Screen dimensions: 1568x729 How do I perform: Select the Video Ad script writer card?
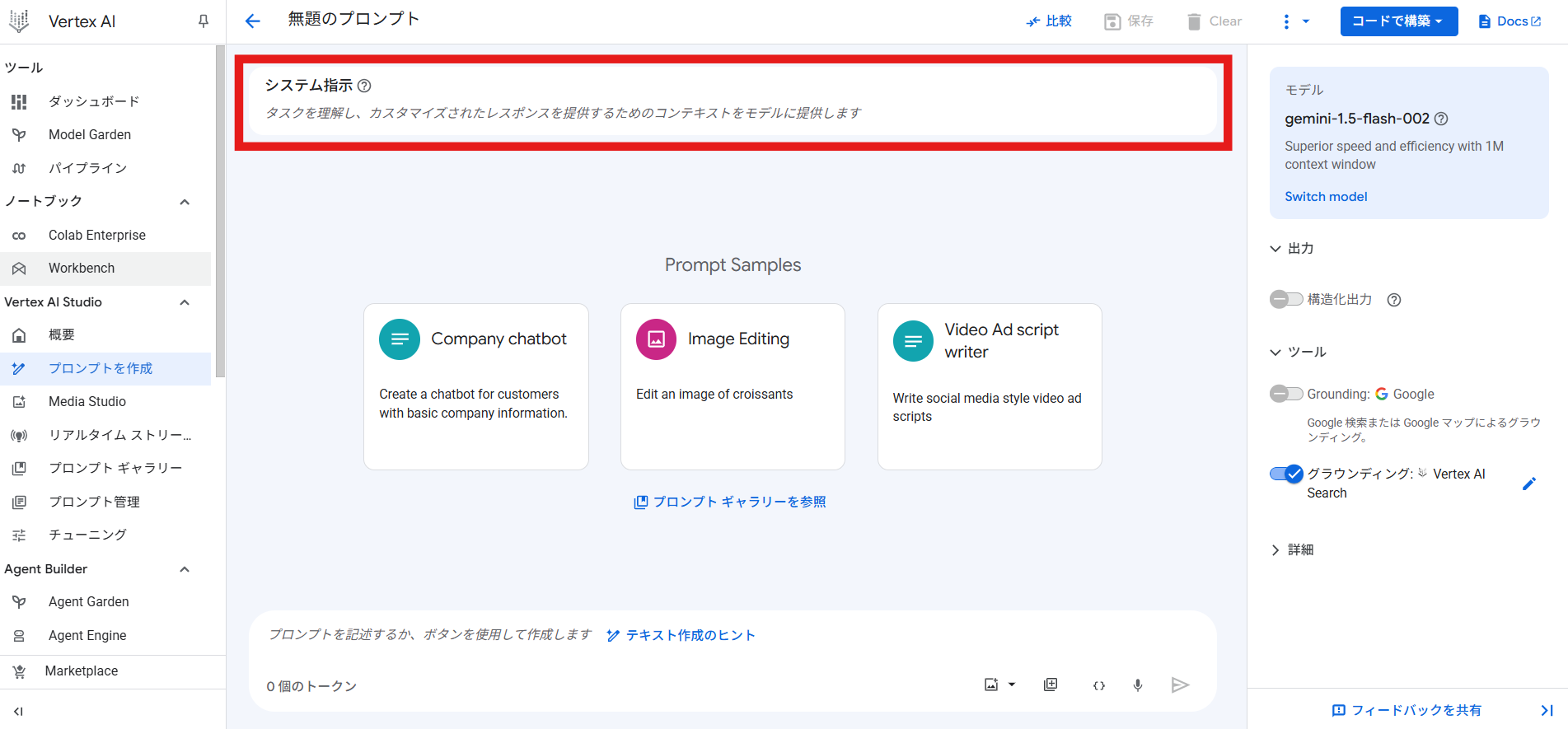pyautogui.click(x=990, y=386)
